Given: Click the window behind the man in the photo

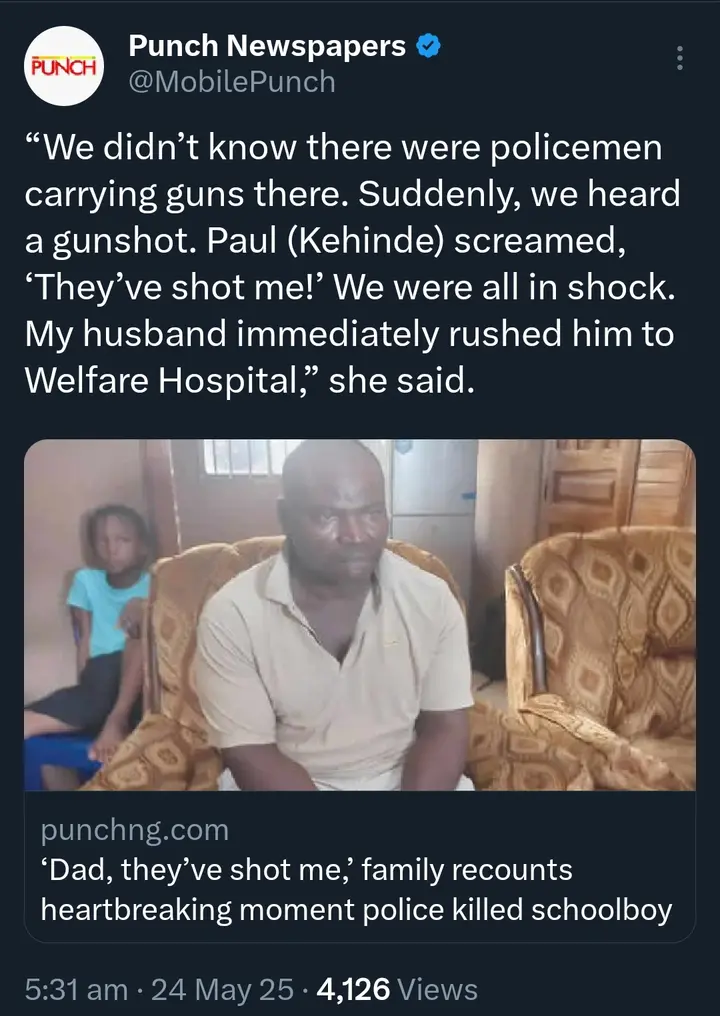Looking at the screenshot, I should (x=243, y=457).
